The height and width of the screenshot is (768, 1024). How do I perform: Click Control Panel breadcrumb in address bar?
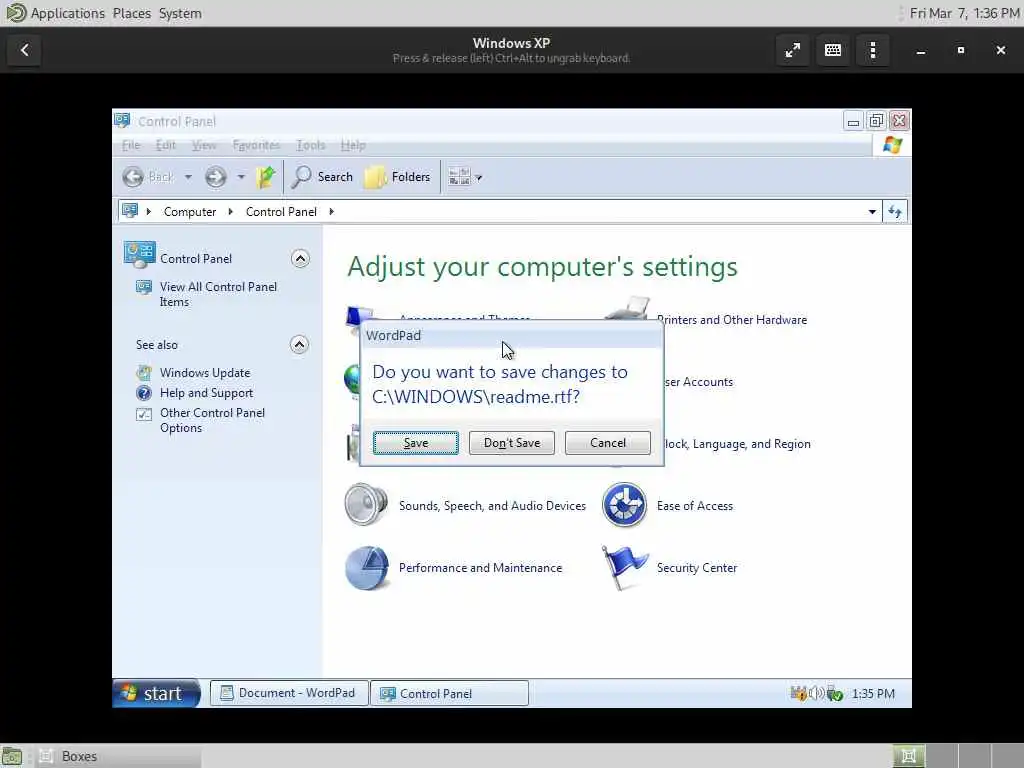tap(281, 212)
